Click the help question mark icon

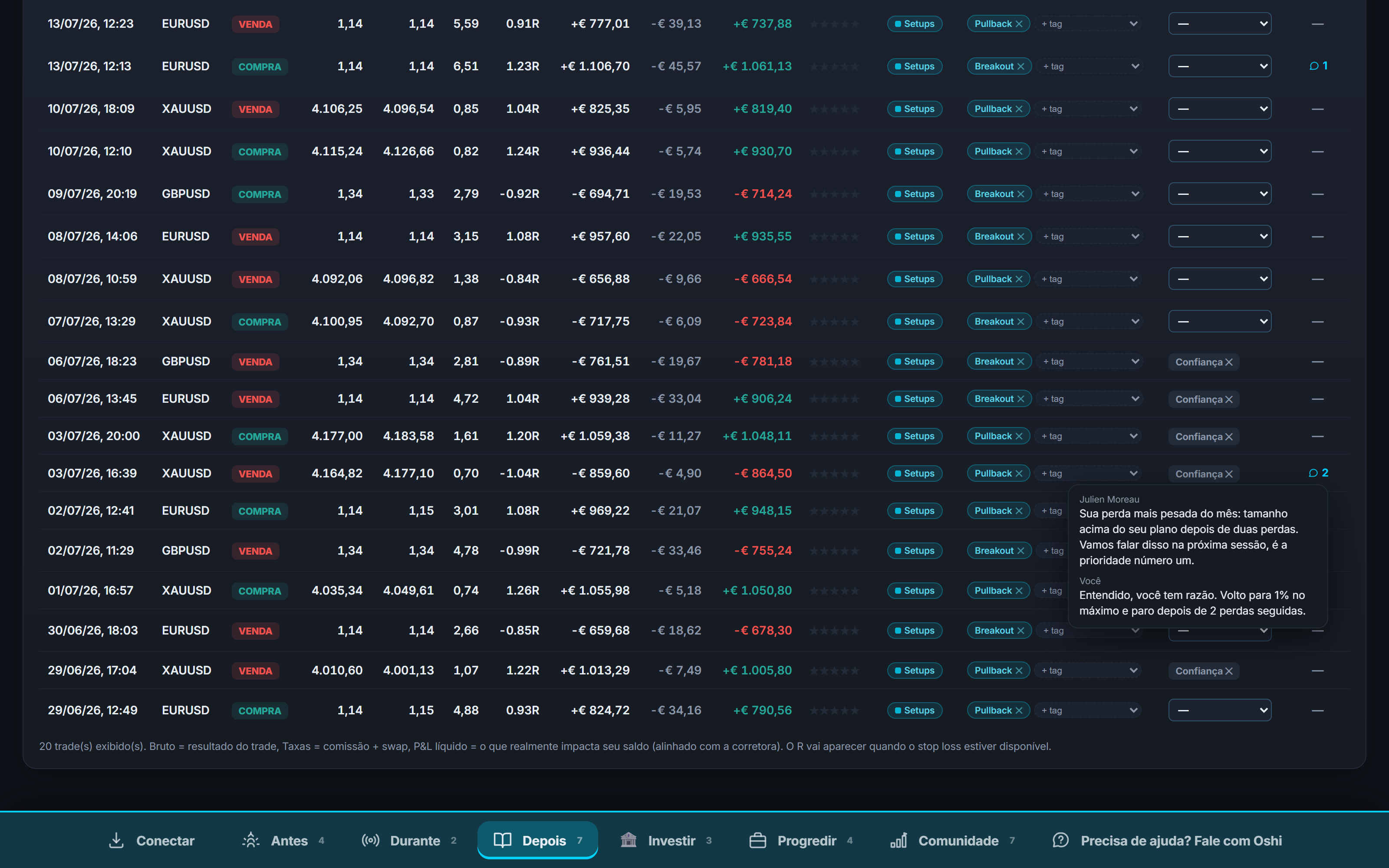coord(1061,841)
